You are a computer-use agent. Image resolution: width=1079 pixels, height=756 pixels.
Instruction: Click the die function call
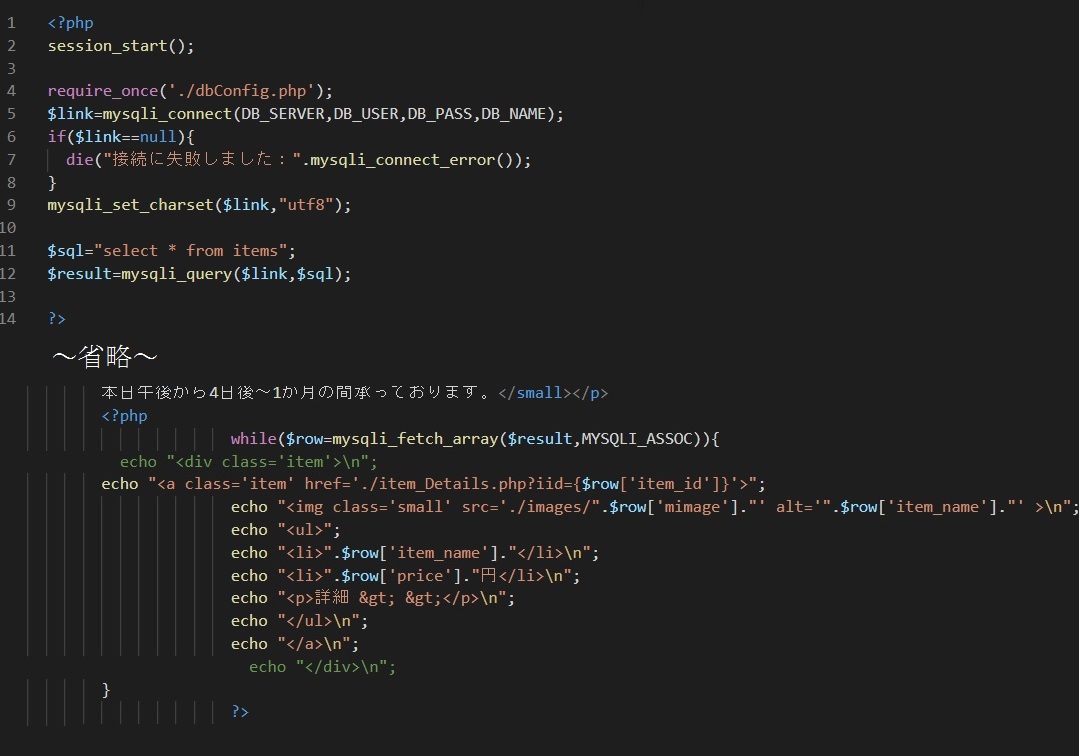[x=79, y=160]
